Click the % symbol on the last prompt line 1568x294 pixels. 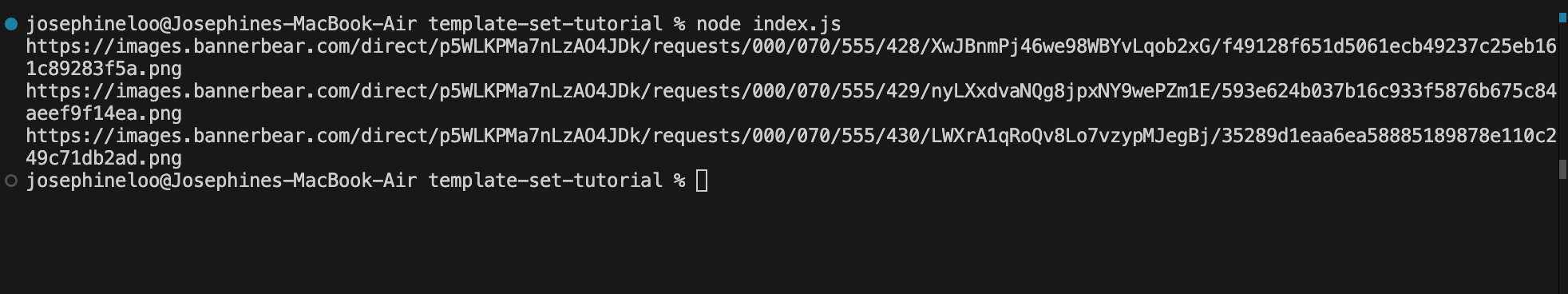click(679, 181)
